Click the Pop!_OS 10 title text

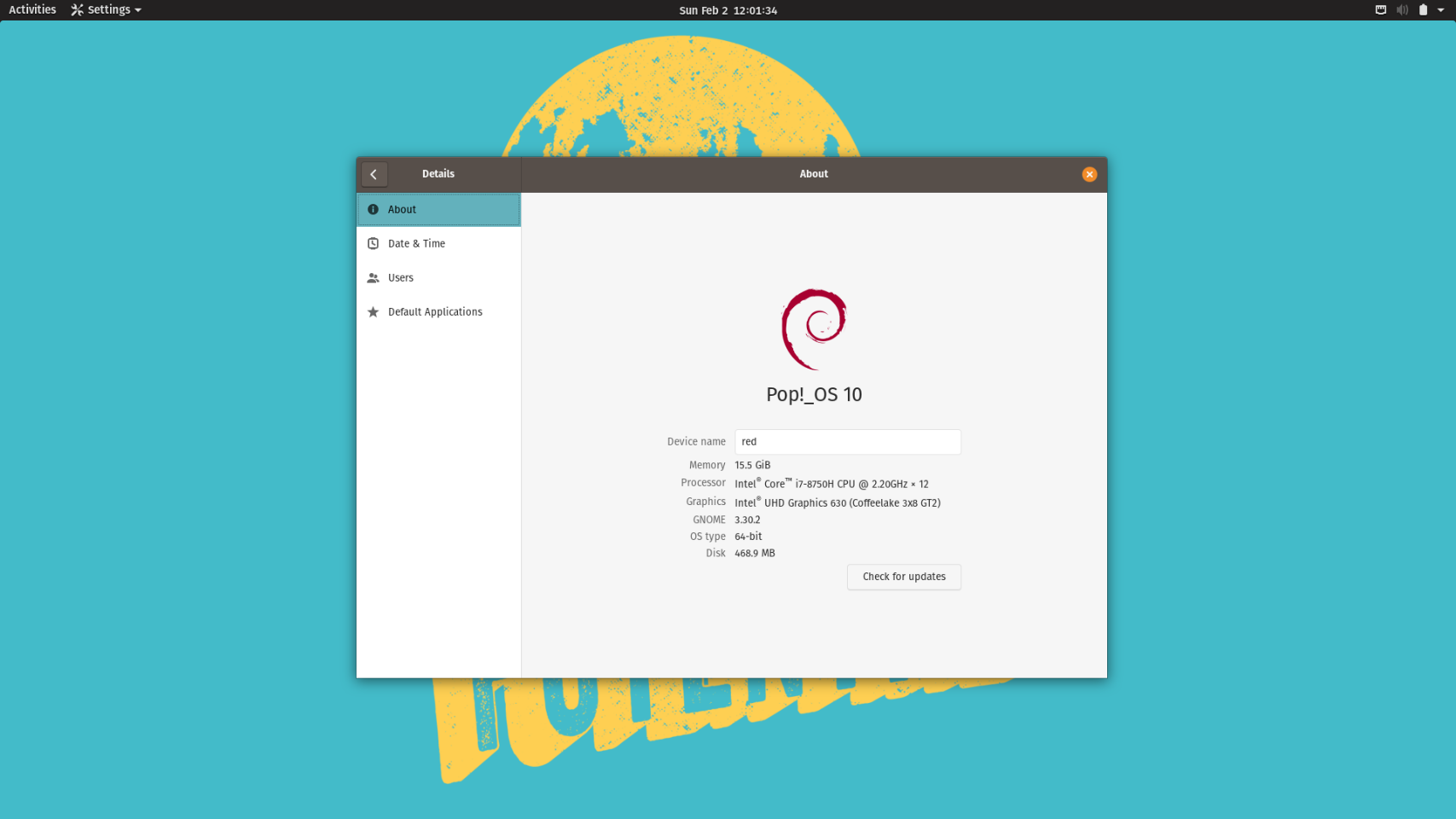[x=814, y=395]
